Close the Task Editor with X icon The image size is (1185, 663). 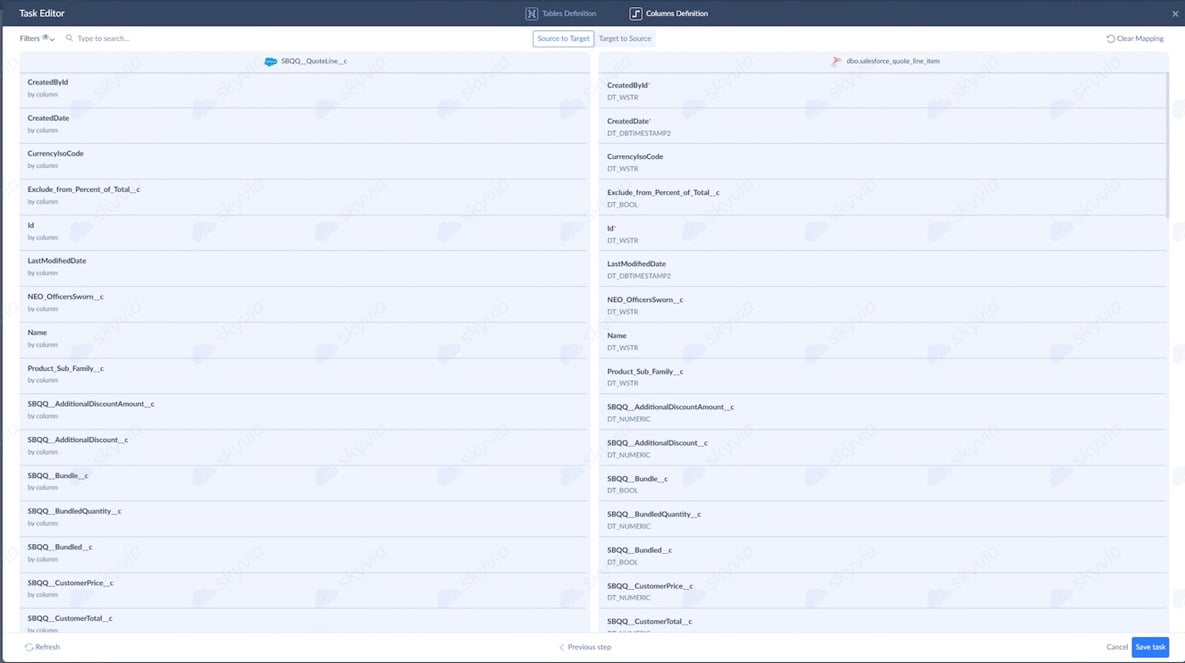(x=1175, y=14)
